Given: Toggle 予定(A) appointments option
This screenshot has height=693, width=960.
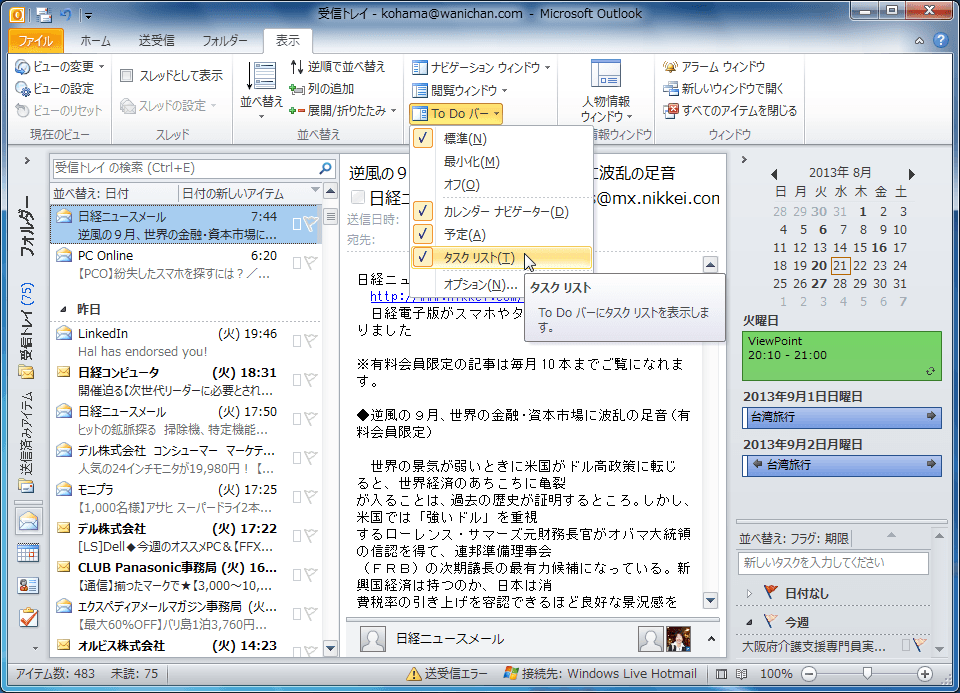Looking at the screenshot, I should (501, 234).
